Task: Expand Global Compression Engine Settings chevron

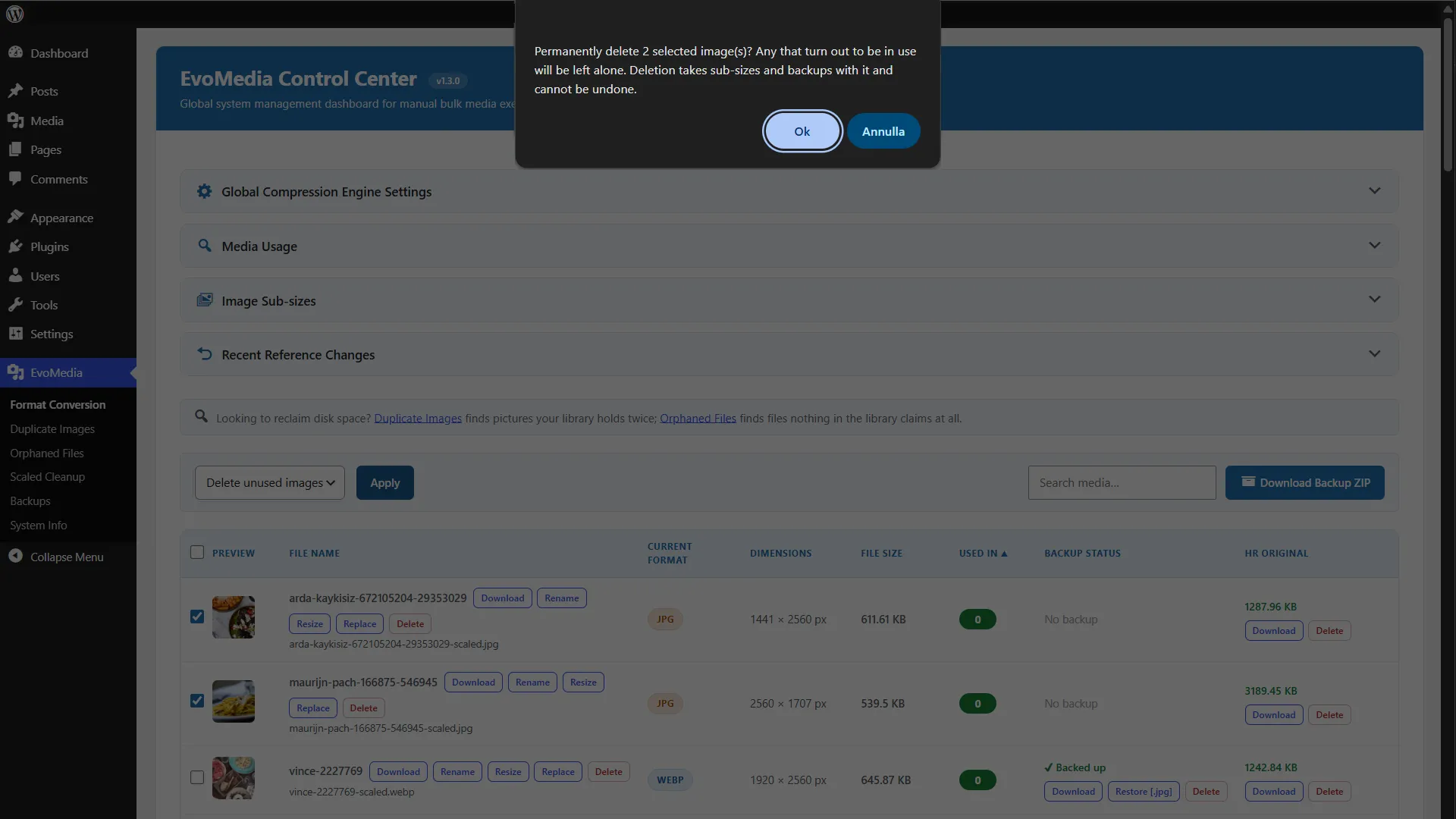Action: coord(1374,190)
